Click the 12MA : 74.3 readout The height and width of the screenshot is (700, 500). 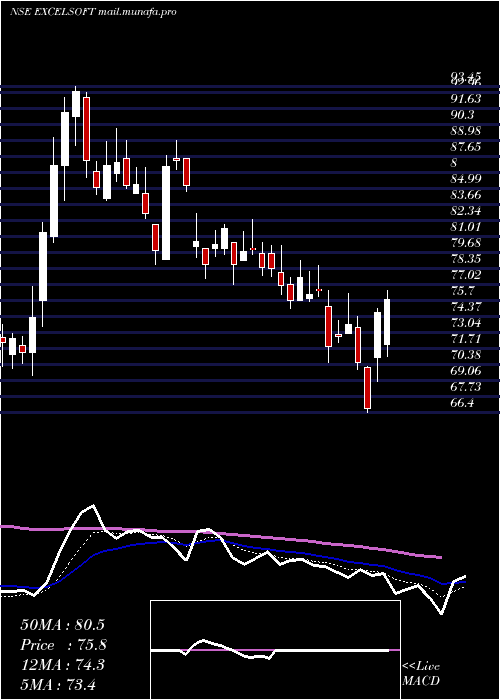62,665
